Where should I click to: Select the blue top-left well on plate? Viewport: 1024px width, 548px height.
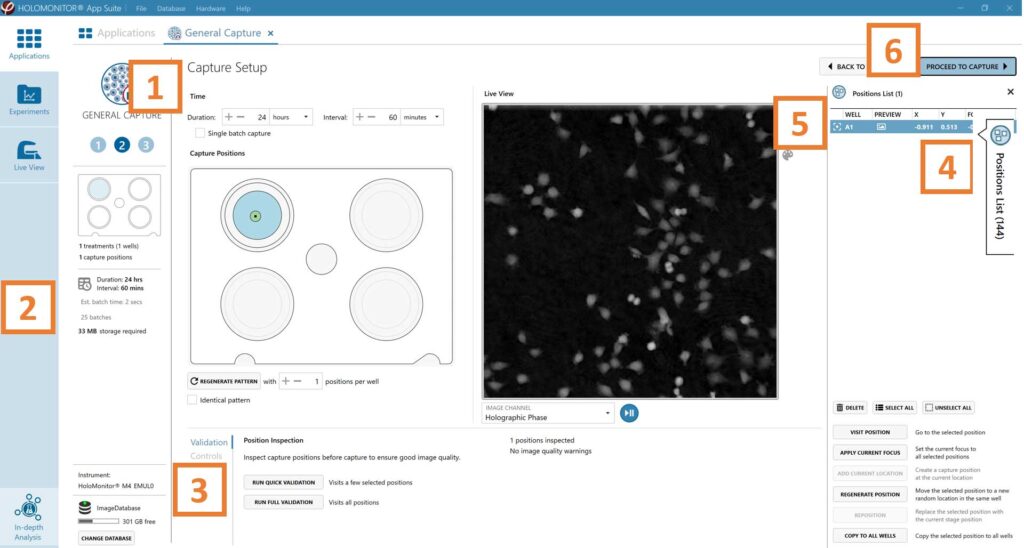coord(257,215)
